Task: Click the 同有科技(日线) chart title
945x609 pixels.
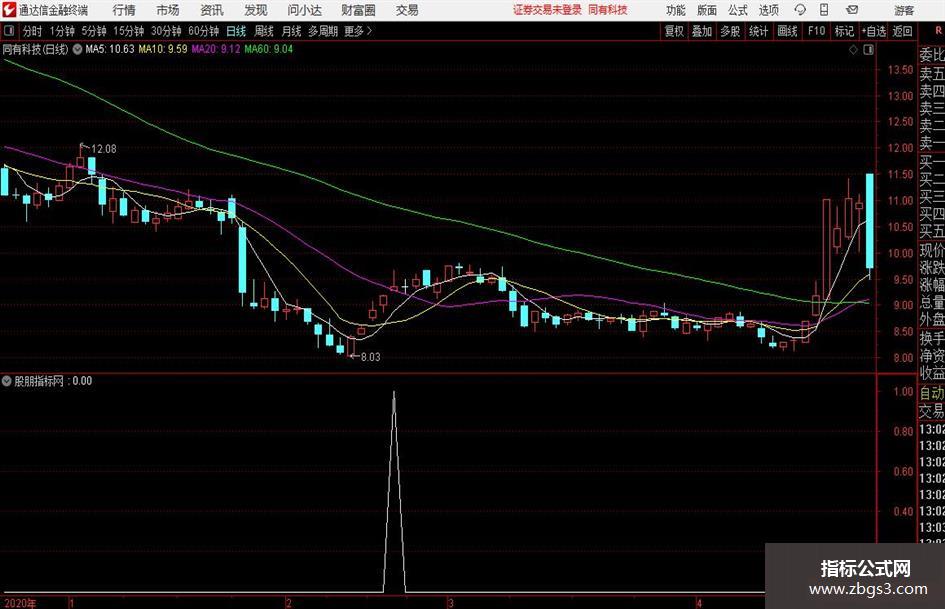Action: coord(36,49)
